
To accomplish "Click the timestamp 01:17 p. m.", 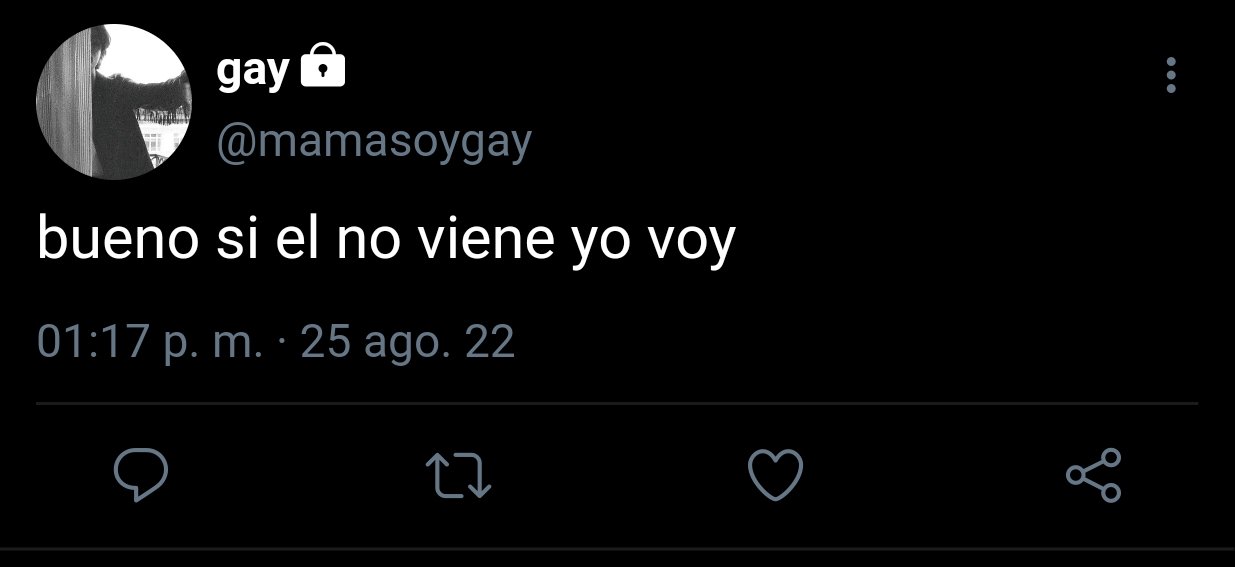I will [x=151, y=343].
